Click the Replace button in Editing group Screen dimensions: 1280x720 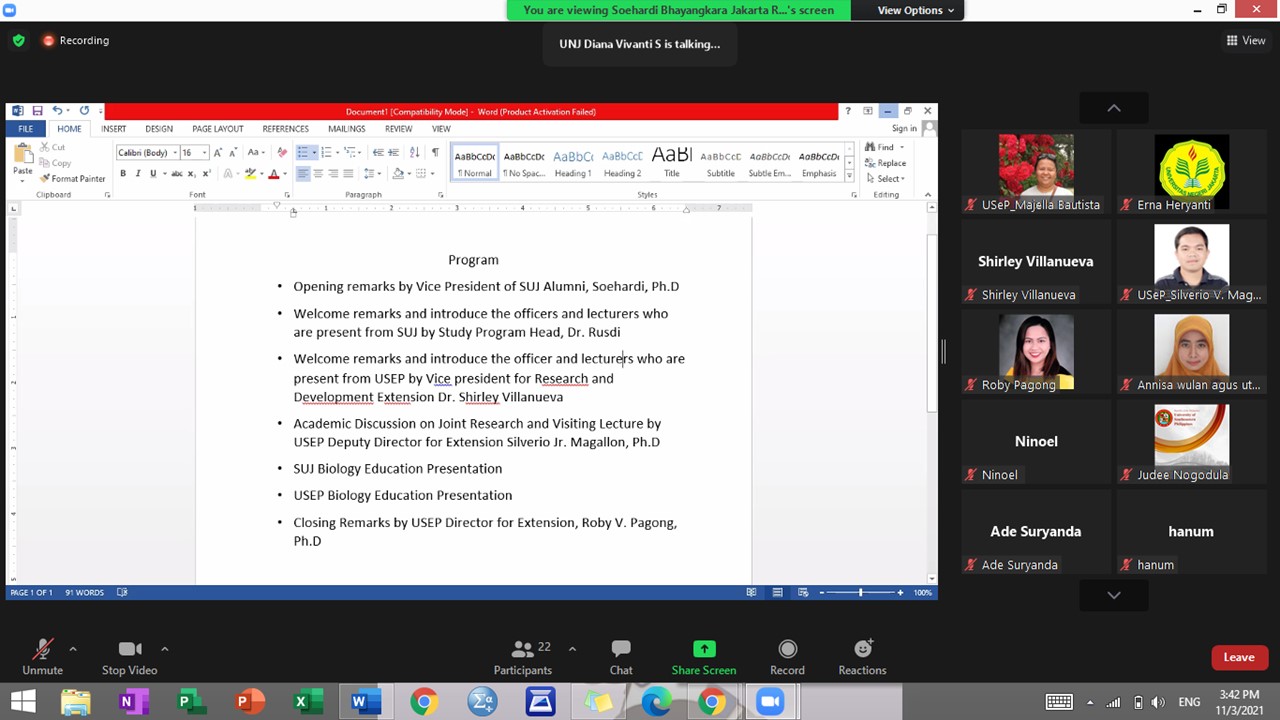886,163
